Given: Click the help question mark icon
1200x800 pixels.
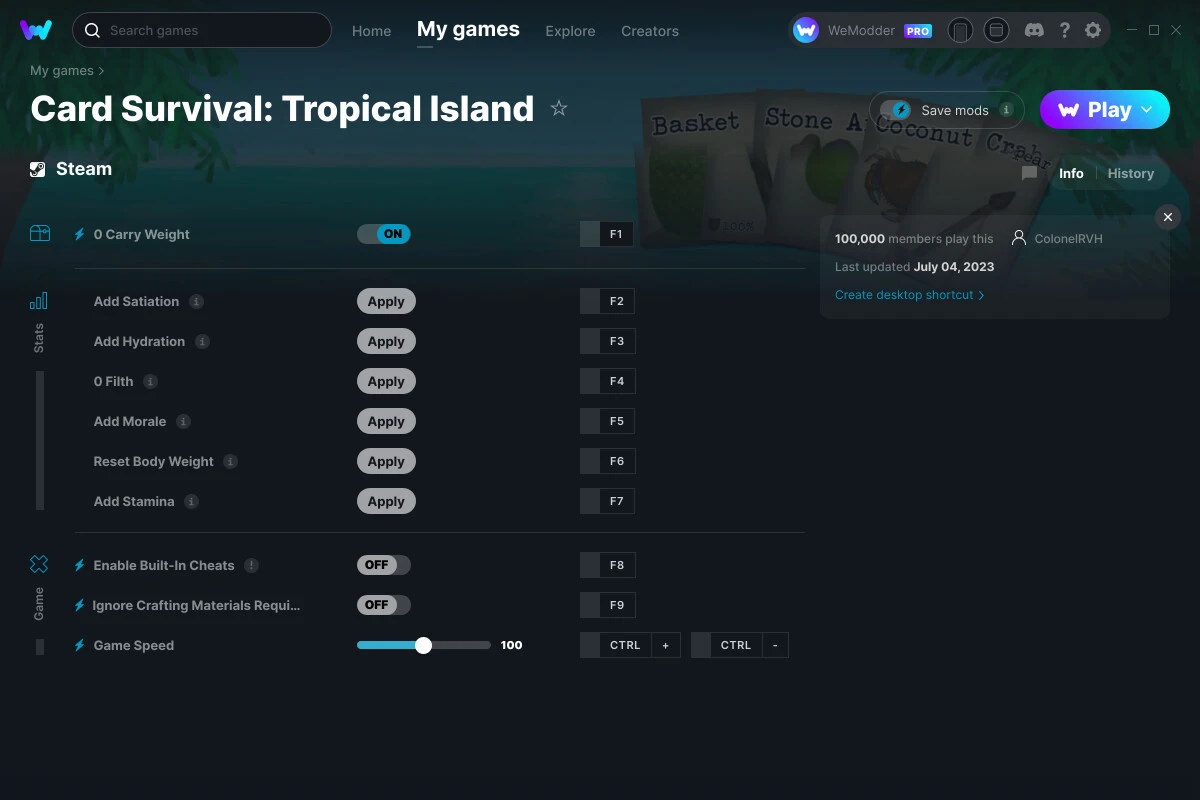Looking at the screenshot, I should pos(1064,30).
